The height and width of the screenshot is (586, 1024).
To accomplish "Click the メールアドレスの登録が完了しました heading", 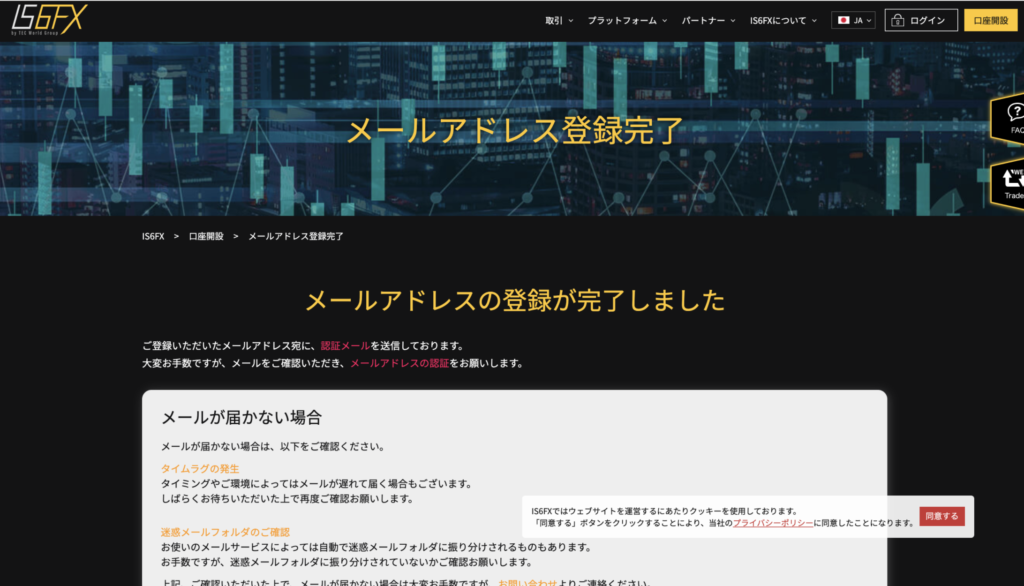I will [x=515, y=301].
